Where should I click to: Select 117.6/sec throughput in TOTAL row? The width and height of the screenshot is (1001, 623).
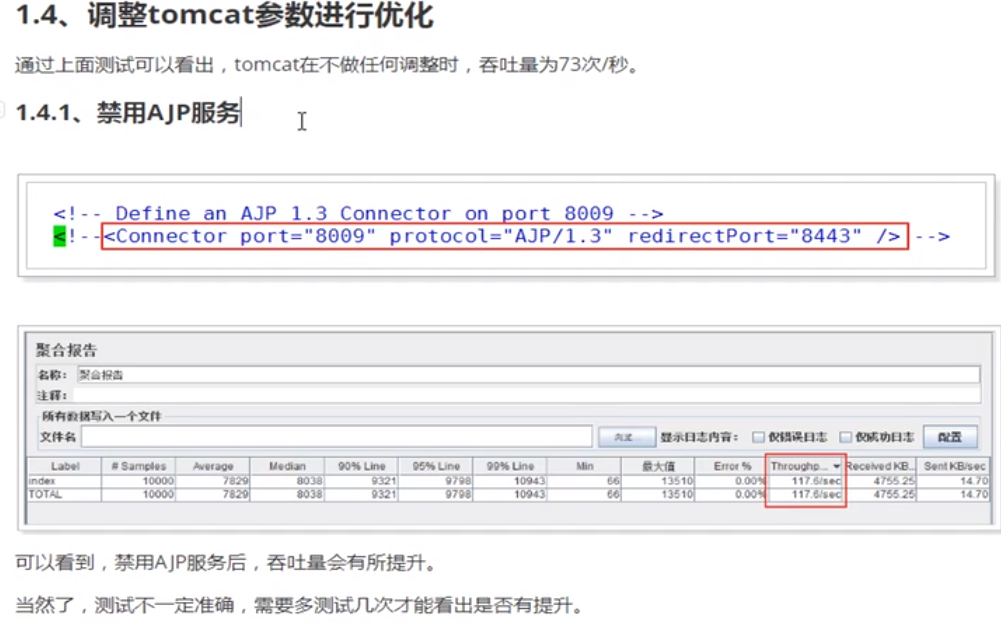[x=806, y=494]
